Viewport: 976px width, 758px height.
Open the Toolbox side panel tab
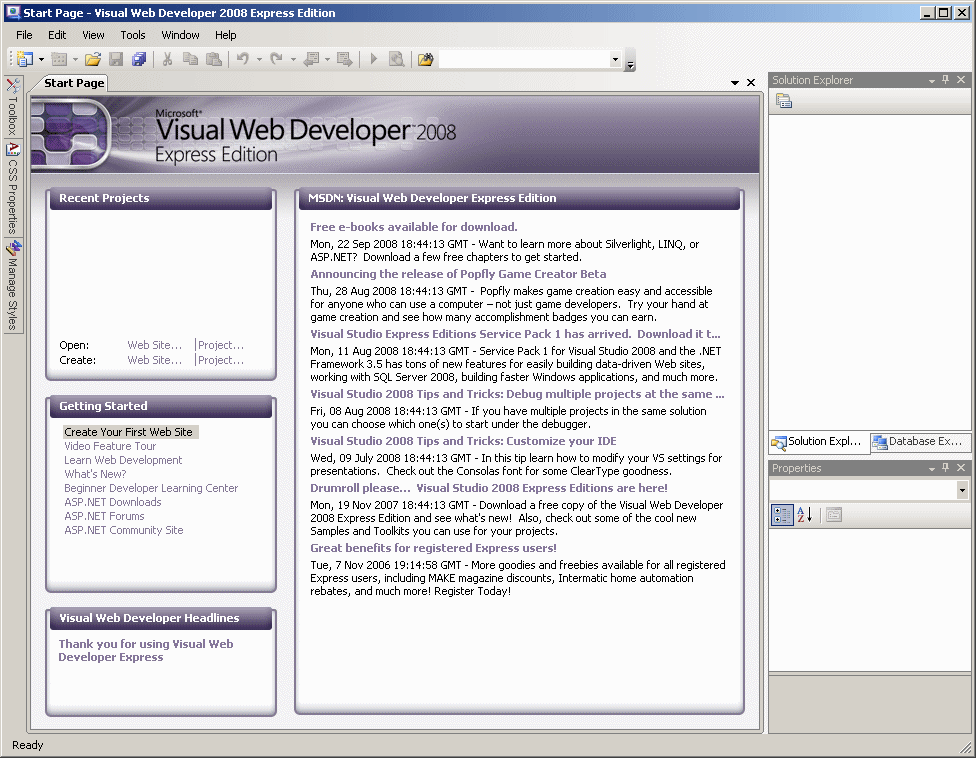[12, 106]
